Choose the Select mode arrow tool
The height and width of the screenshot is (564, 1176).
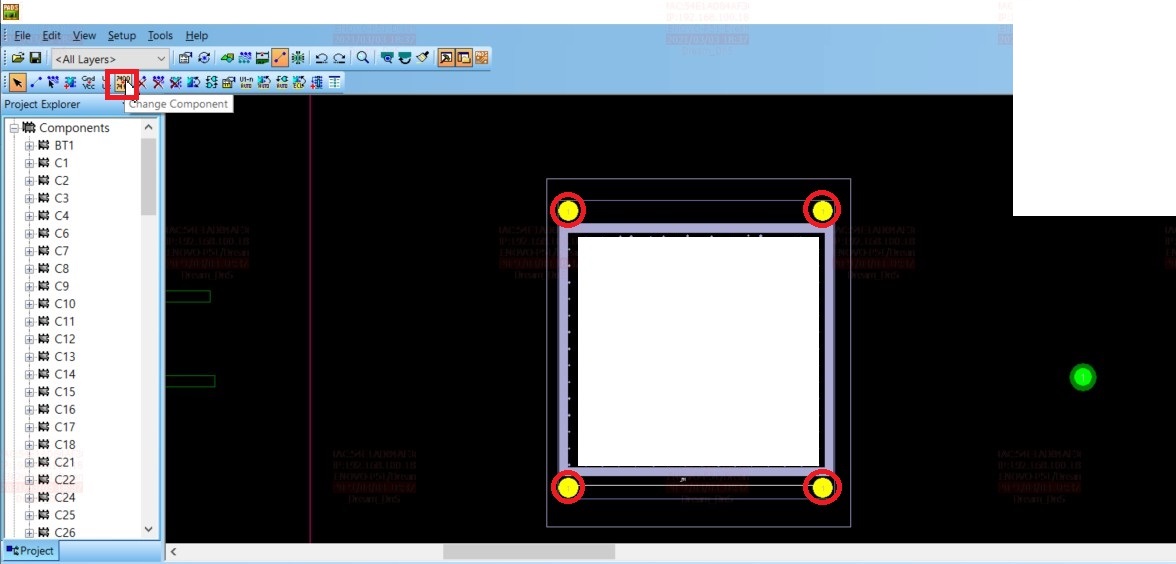pos(16,82)
